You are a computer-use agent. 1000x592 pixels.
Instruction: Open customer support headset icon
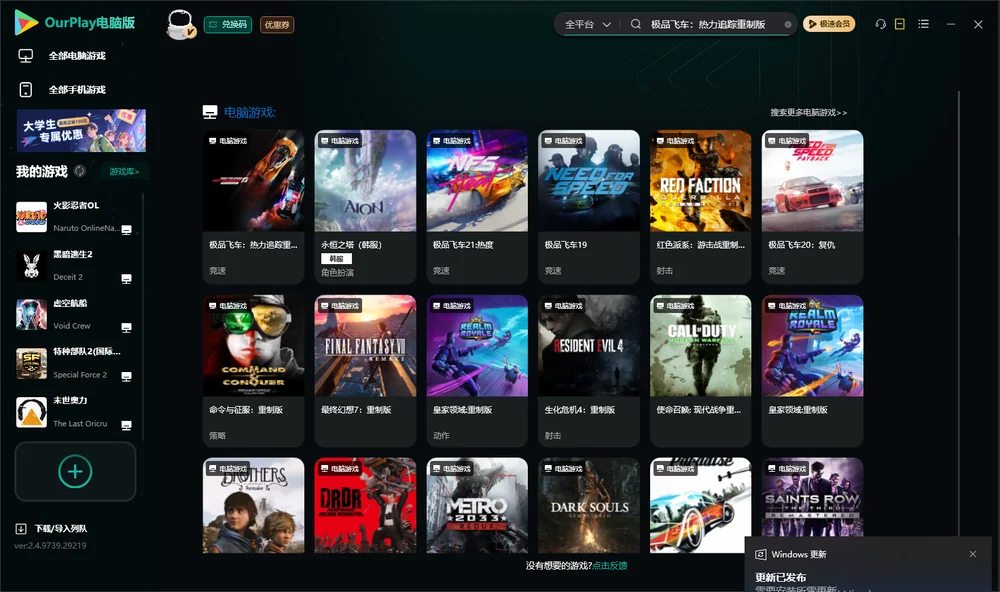[880, 24]
